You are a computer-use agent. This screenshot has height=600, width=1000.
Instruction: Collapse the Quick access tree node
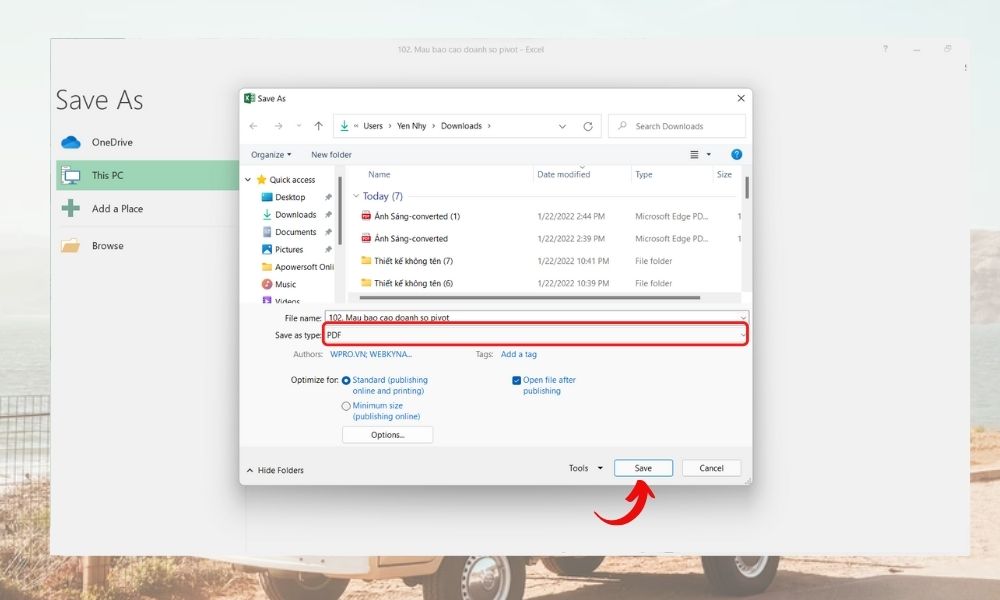[248, 180]
